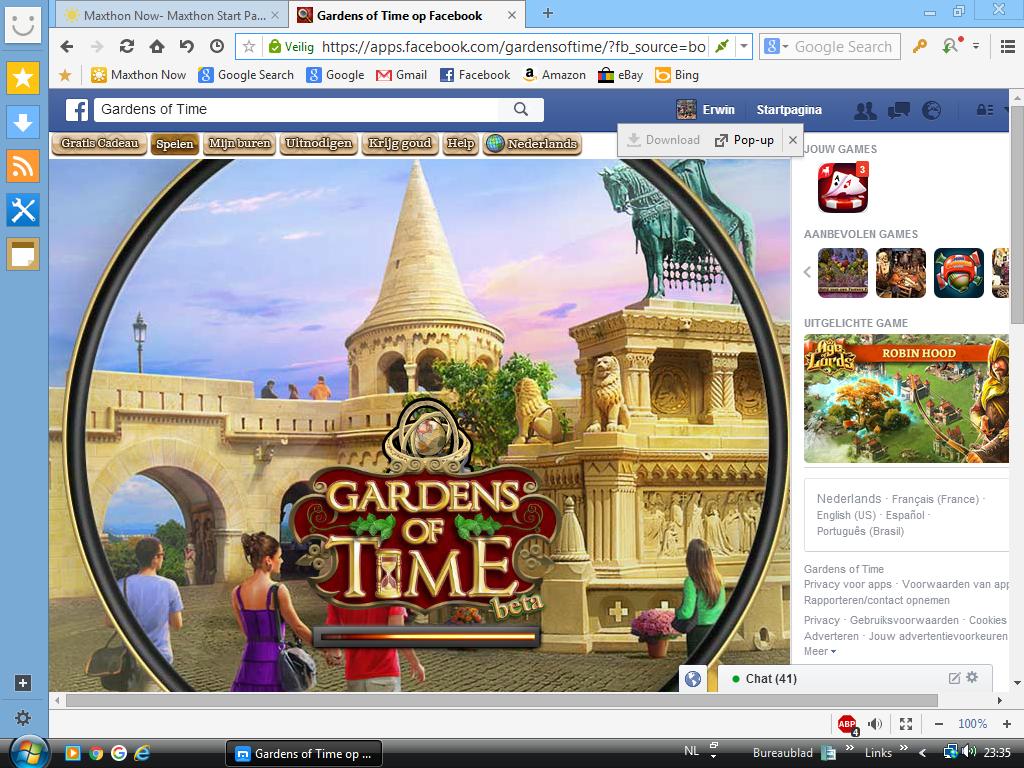Screen dimensions: 1024x768
Task: Open sidebar settings gear
Action: tap(23, 718)
